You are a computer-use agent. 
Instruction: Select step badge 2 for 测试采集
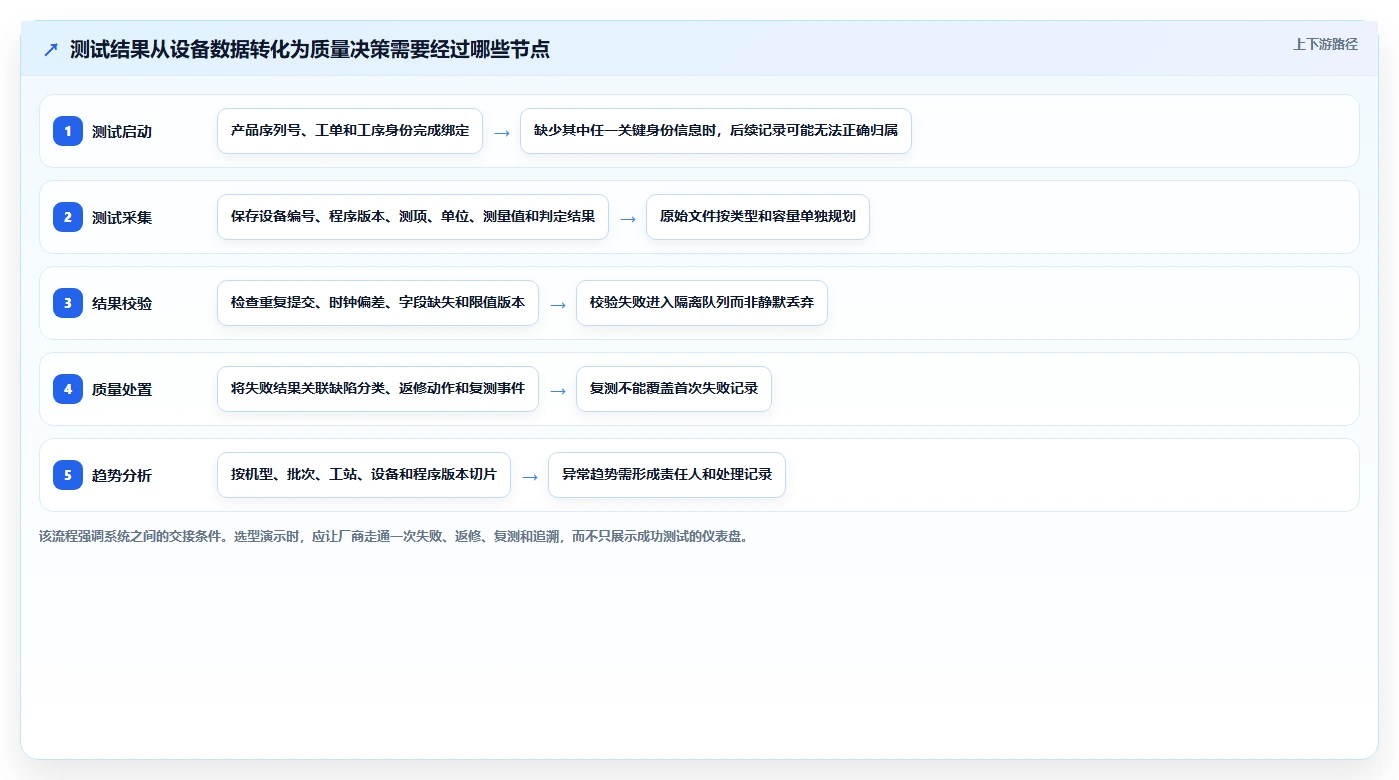[68, 217]
